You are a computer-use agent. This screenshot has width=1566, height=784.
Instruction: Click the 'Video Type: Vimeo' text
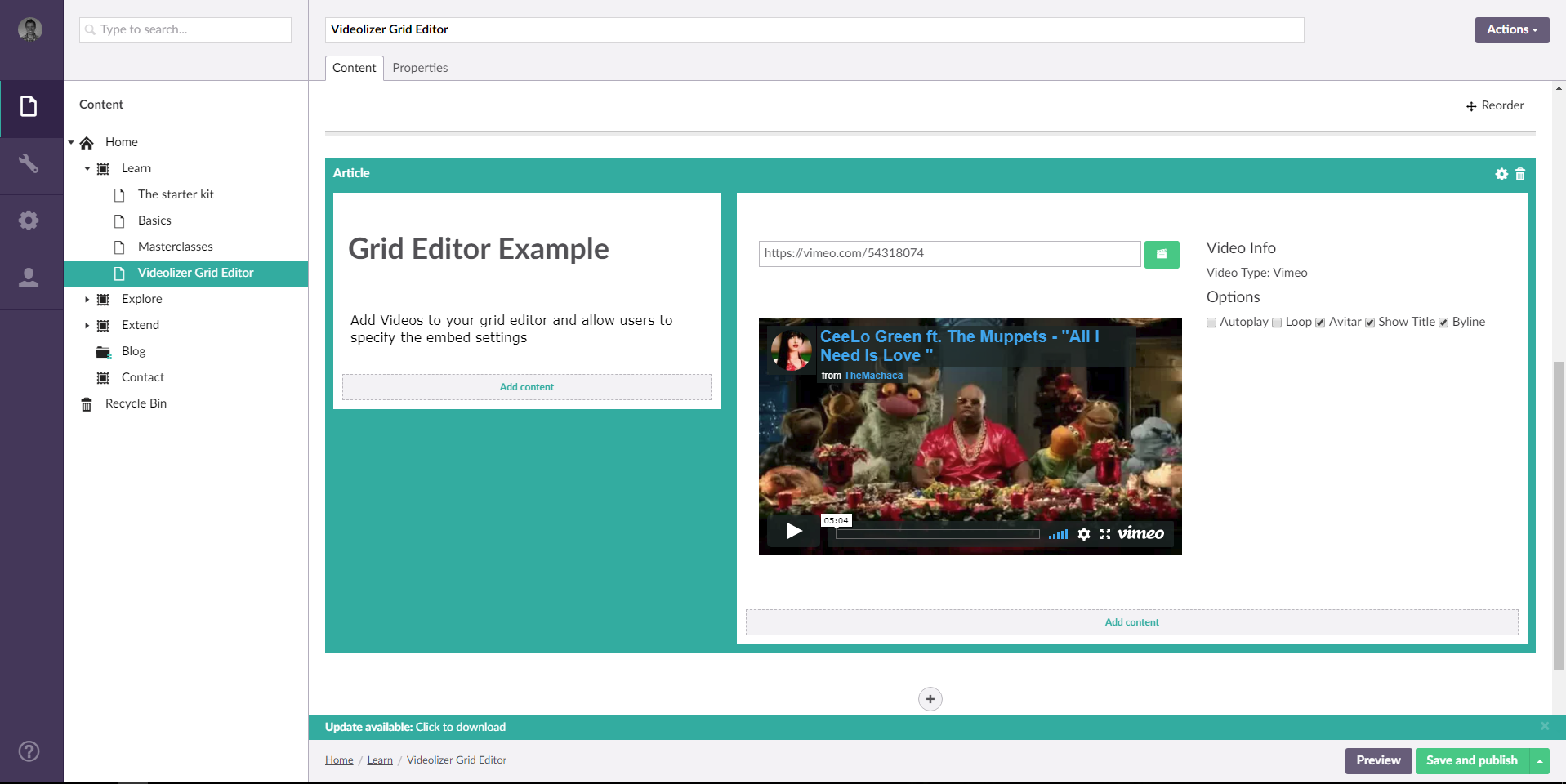(x=1256, y=273)
